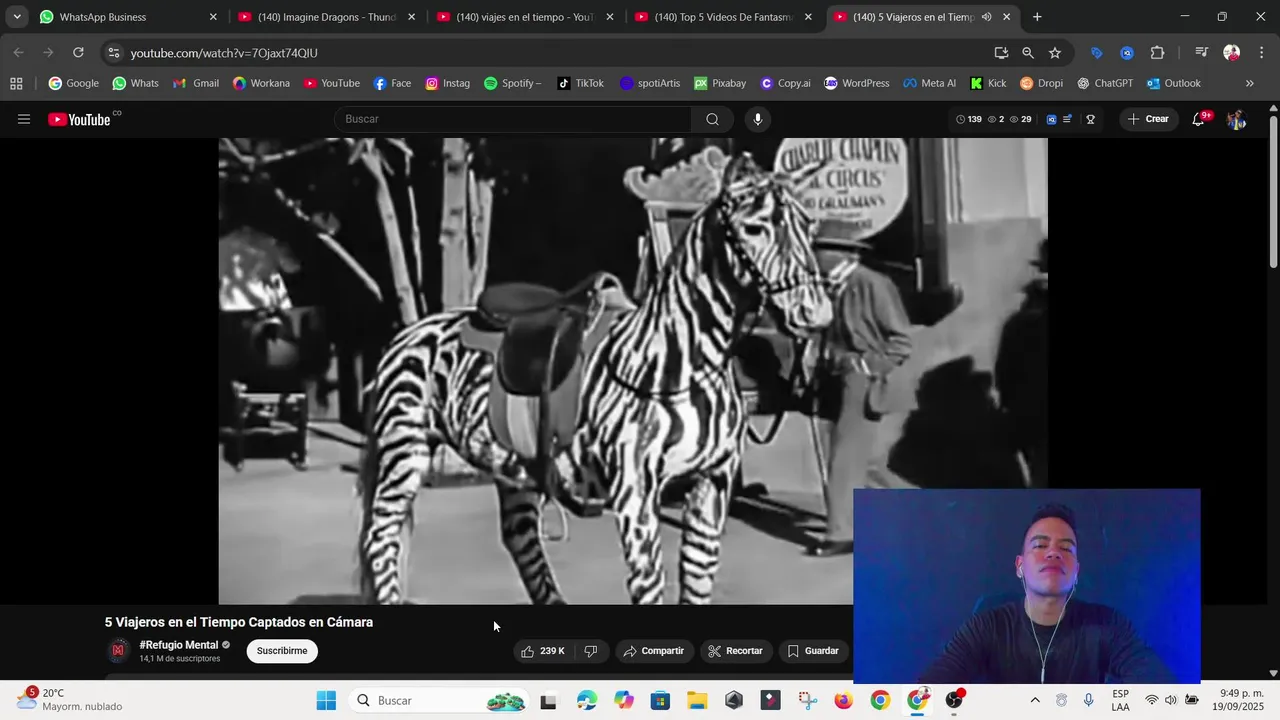
Task: Click the YouTube Buscar search field
Action: (x=512, y=119)
